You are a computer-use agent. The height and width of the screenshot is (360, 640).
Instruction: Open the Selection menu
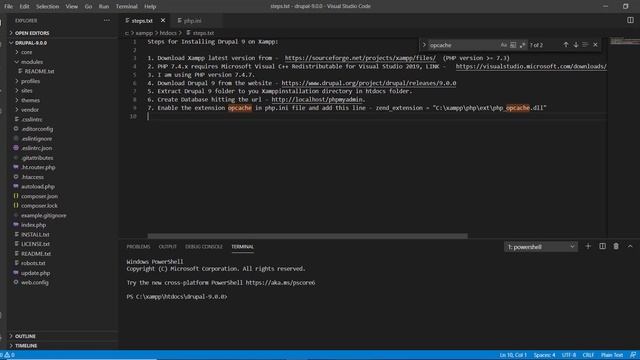(x=47, y=7)
